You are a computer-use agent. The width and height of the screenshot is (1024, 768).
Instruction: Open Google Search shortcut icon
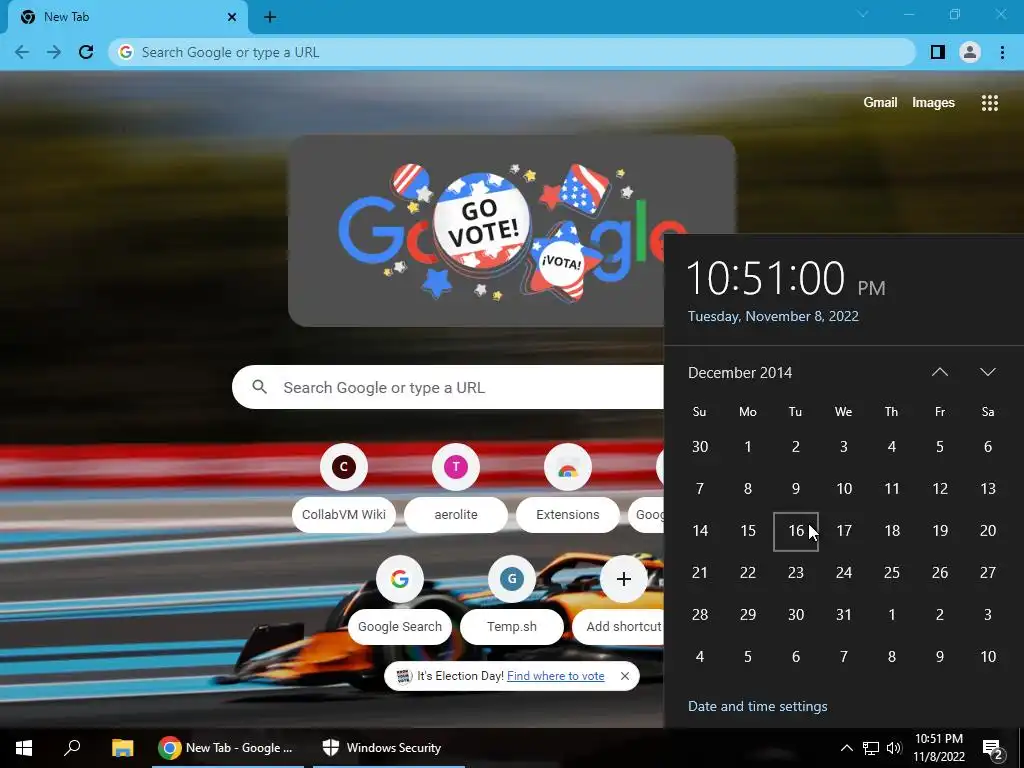click(400, 579)
